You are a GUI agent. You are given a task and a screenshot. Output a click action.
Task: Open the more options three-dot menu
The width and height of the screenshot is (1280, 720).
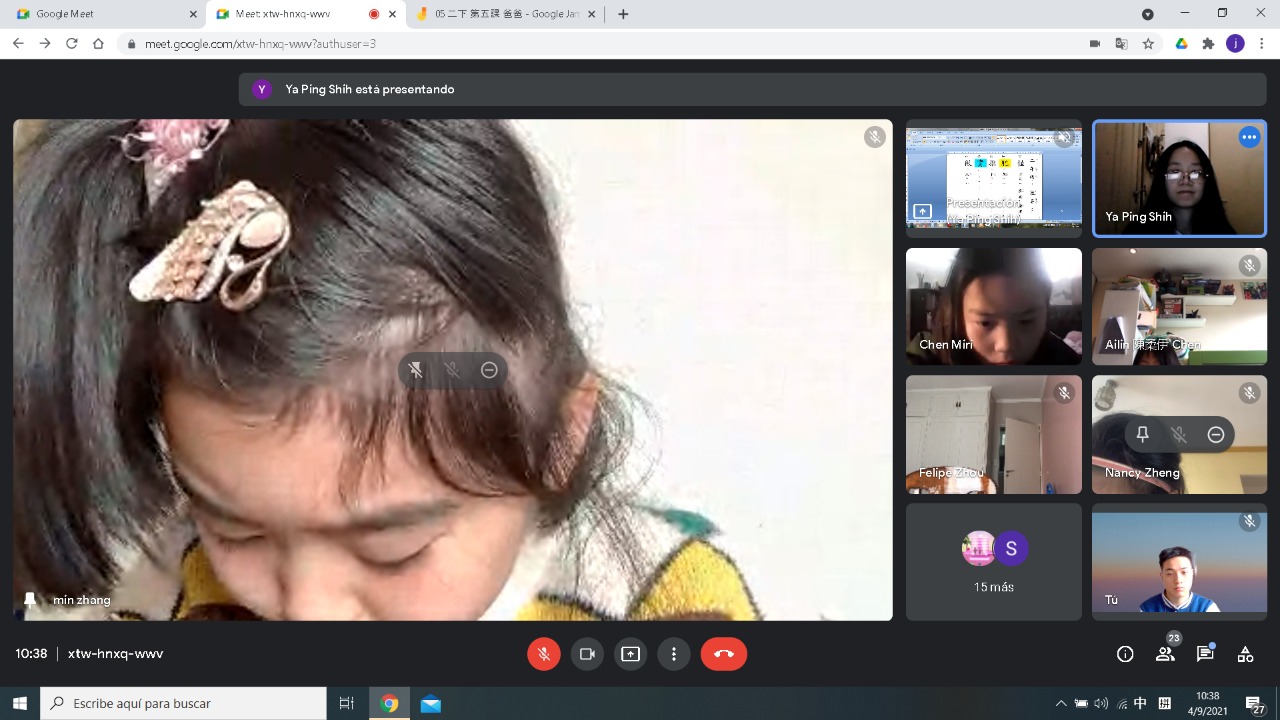coord(674,654)
